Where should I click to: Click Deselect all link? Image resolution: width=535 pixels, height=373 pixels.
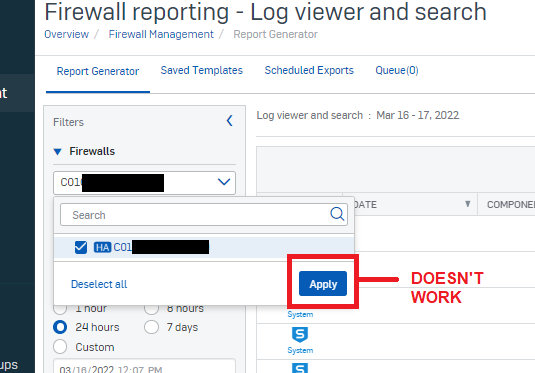coord(99,284)
